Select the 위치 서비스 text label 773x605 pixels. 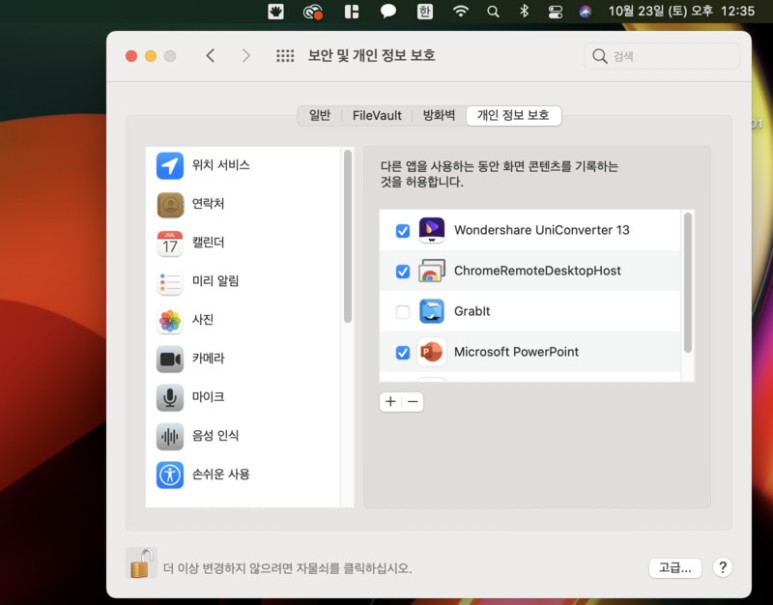220,165
